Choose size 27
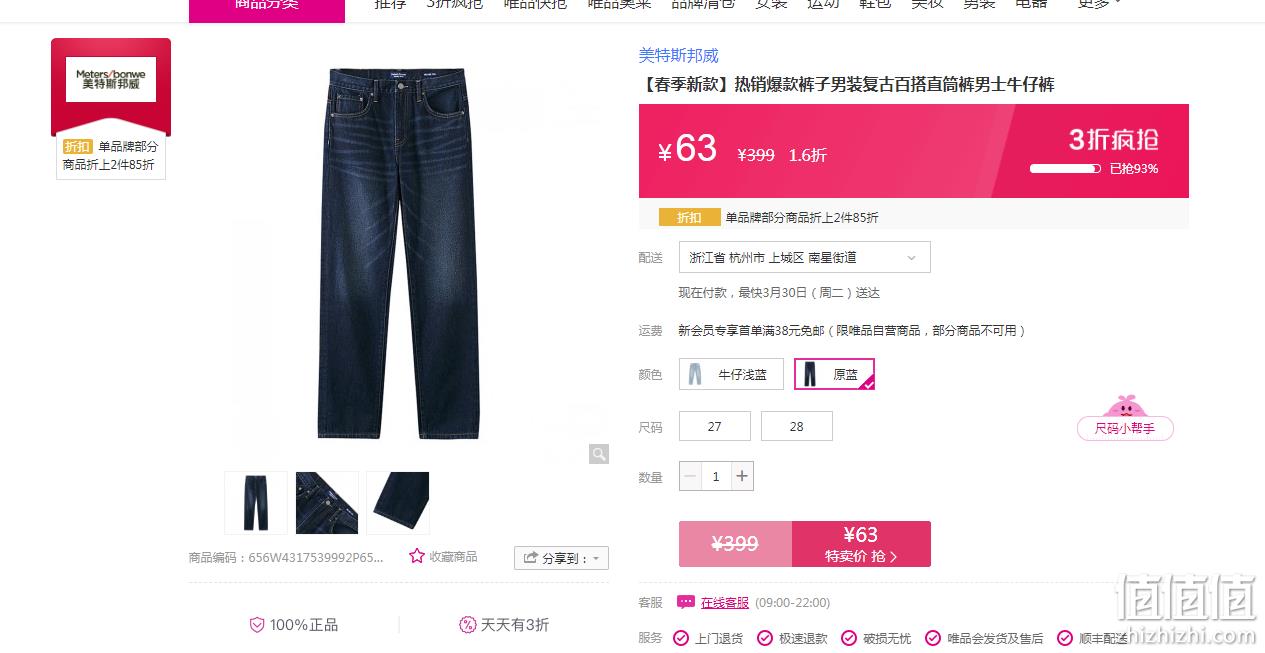 point(715,426)
